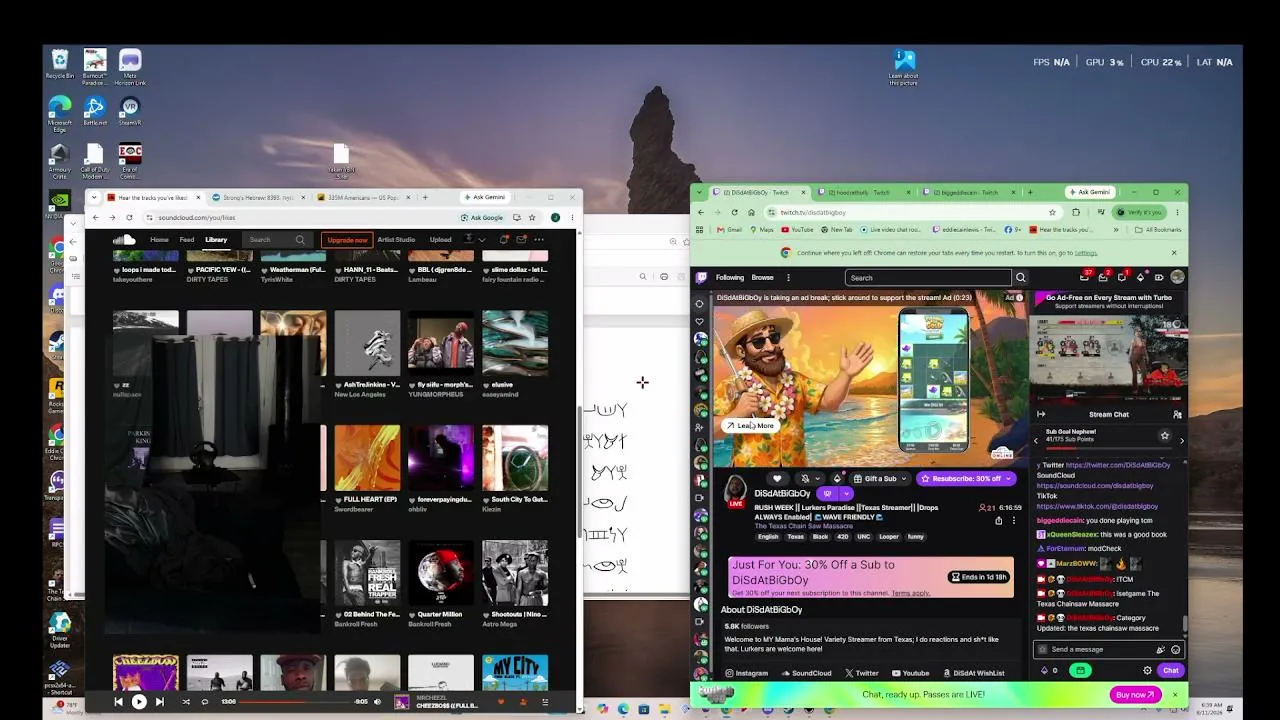Open Feed in SoundCloud nav
Viewport: 1280px width, 720px height.
point(187,240)
